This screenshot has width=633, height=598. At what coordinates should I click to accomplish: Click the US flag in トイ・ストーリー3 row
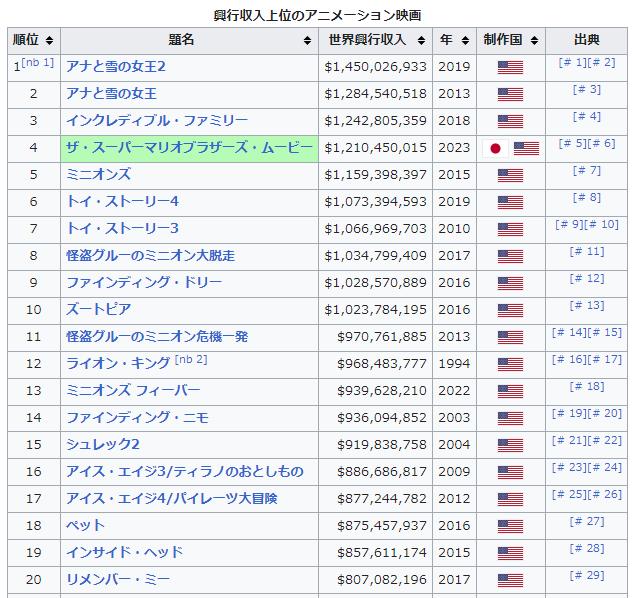pos(510,230)
